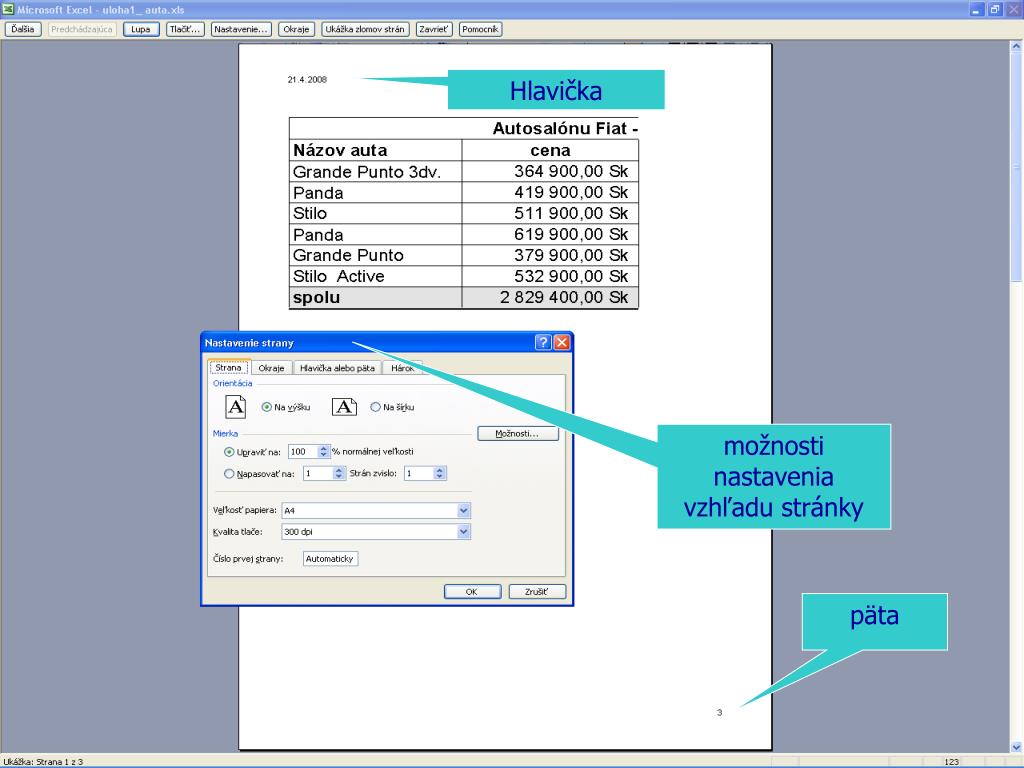Click the Okraje margins toolbar button
The image size is (1024, 768).
[296, 29]
